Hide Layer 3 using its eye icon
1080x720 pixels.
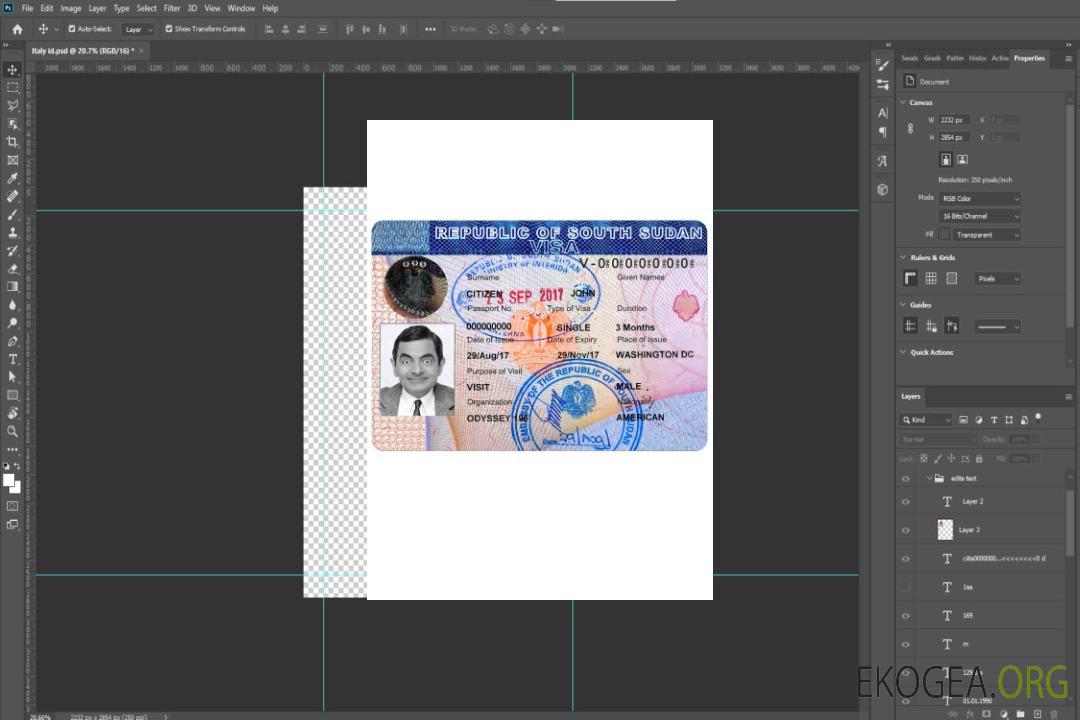point(906,531)
